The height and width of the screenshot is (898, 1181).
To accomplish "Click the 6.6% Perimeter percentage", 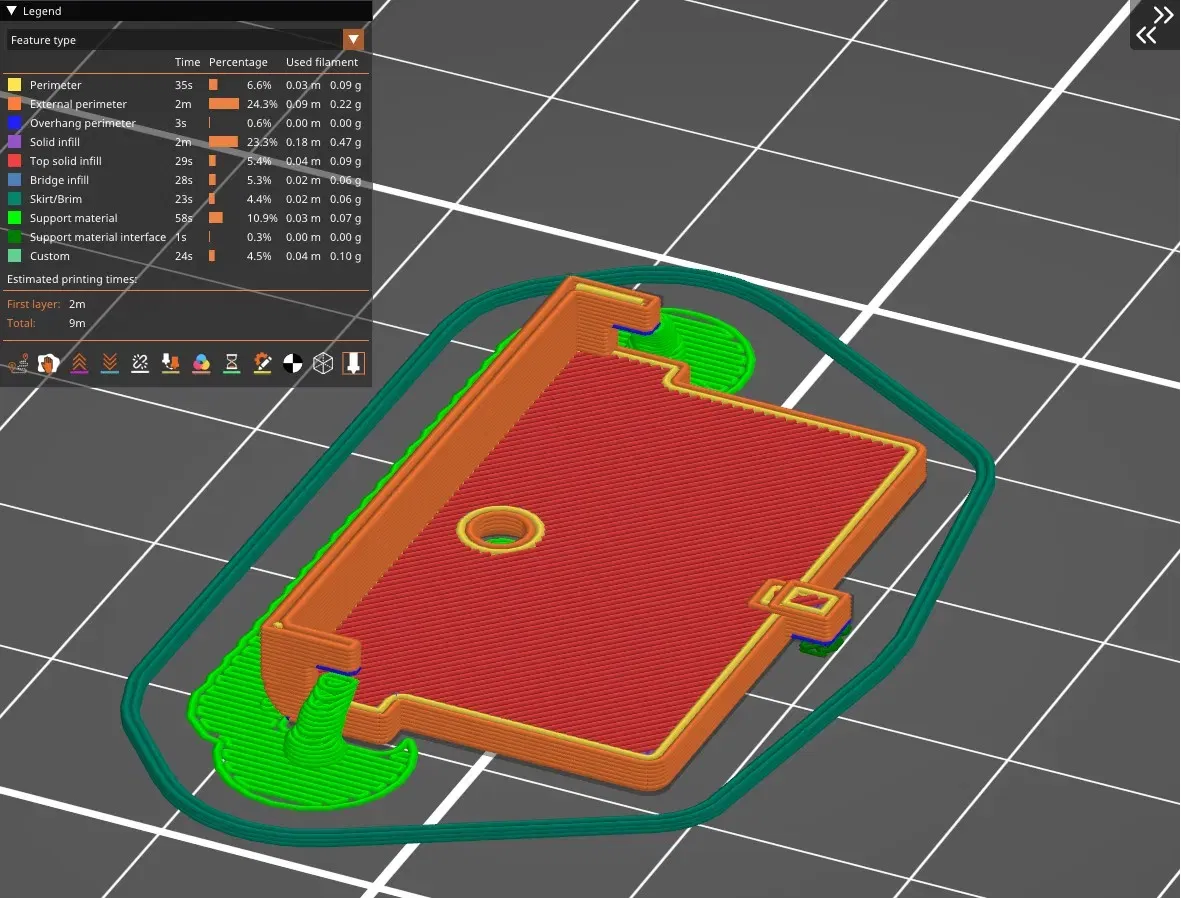I will 259,85.
